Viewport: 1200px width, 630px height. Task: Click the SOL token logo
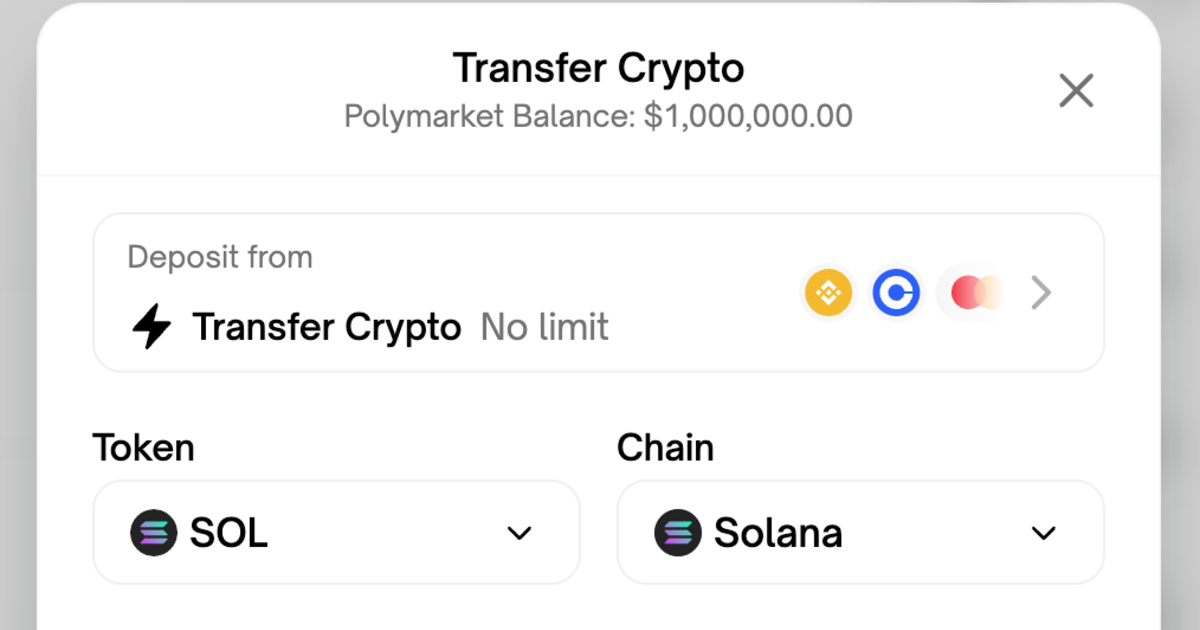[x=154, y=533]
